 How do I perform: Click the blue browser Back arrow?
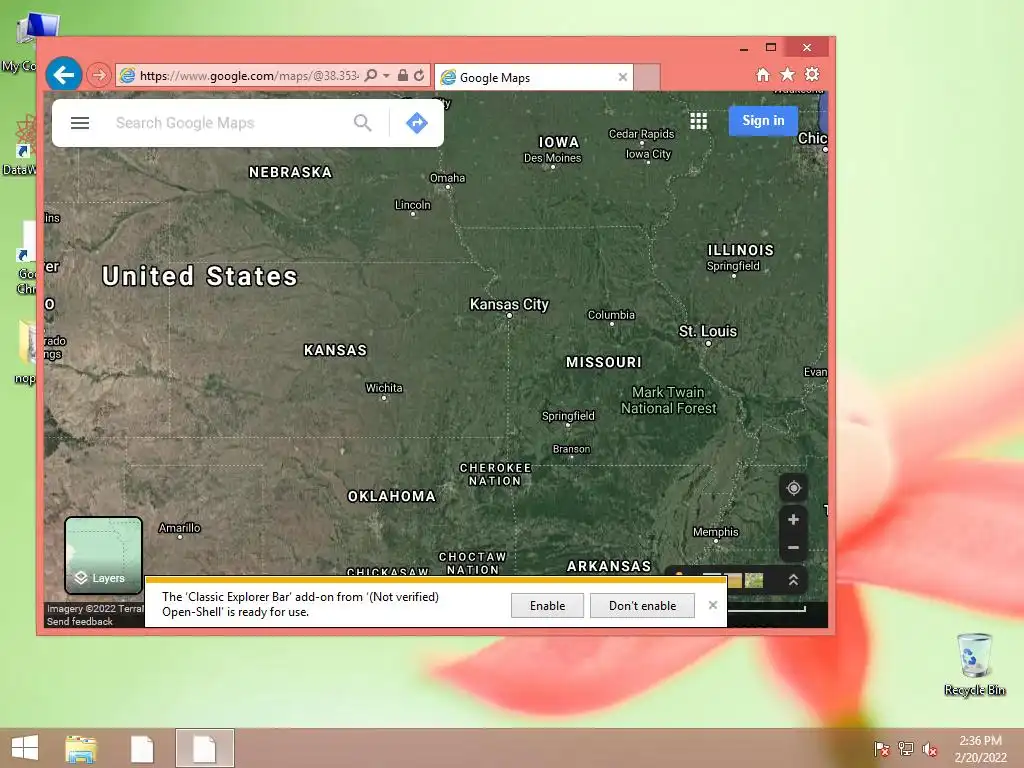click(63, 75)
